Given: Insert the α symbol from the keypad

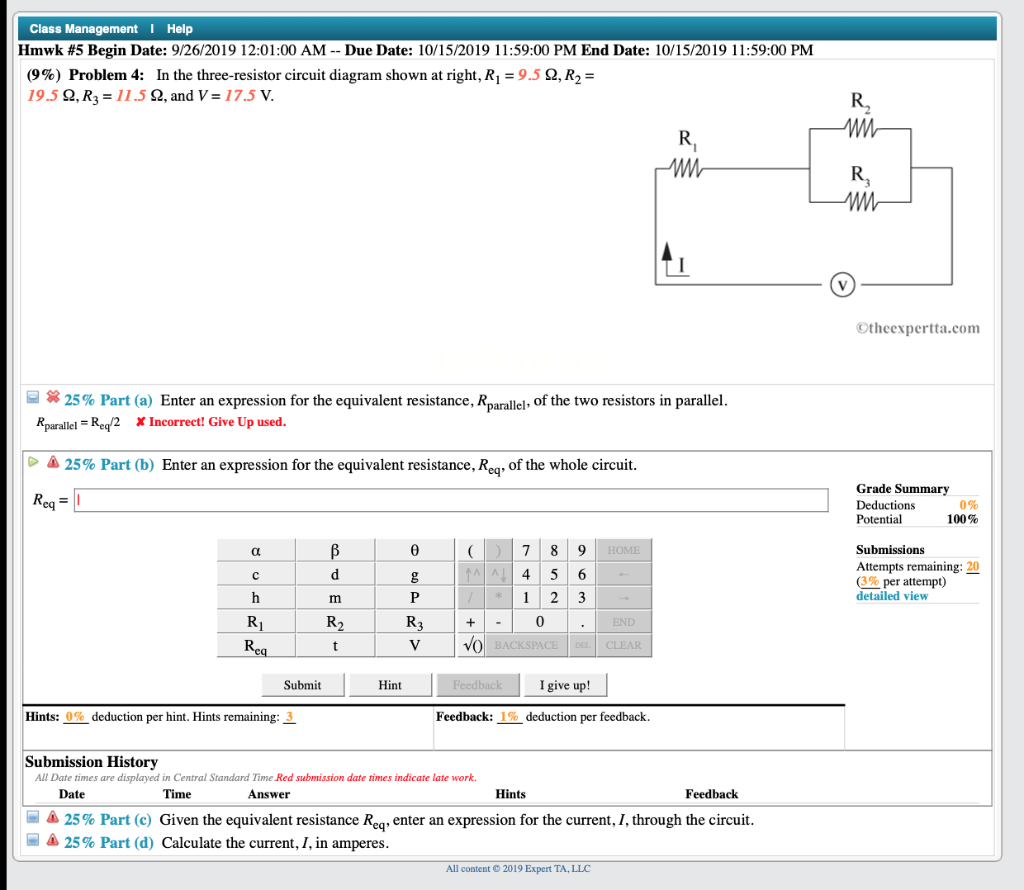Looking at the screenshot, I should (256, 549).
